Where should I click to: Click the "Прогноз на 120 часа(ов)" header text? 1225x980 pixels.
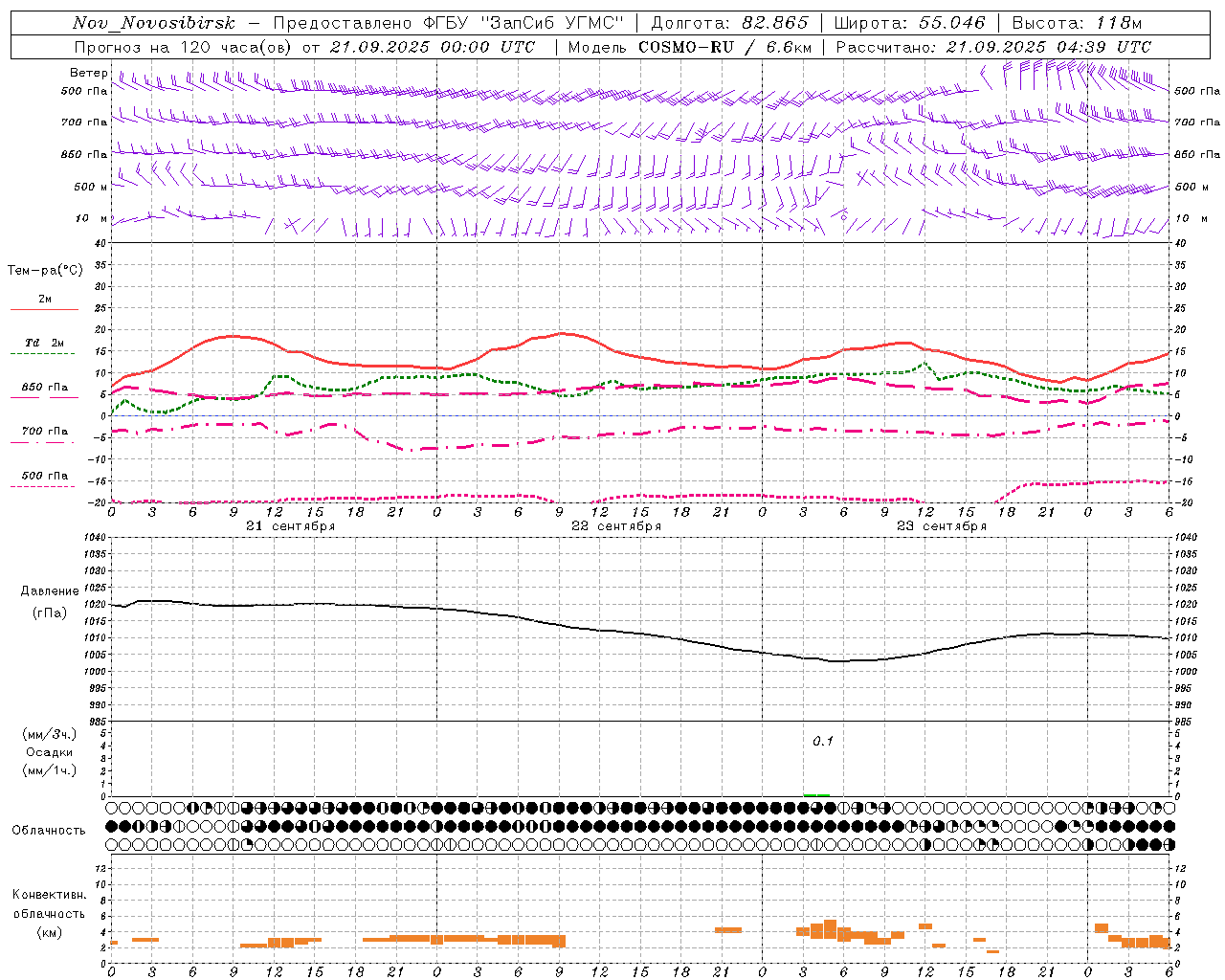coord(185,47)
